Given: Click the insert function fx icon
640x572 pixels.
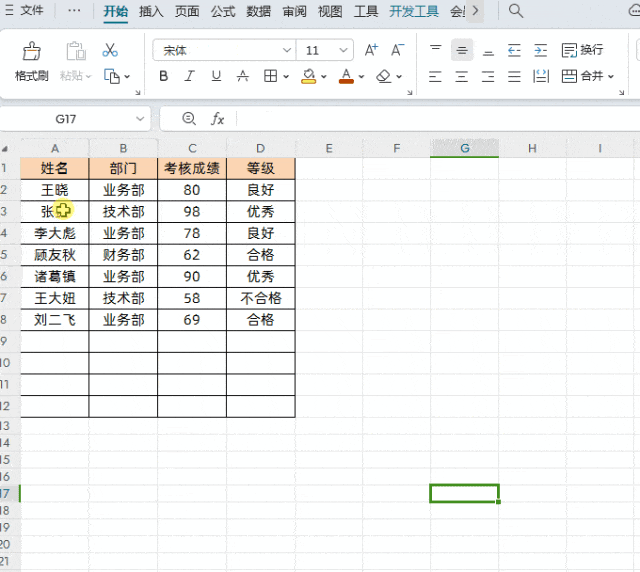Looking at the screenshot, I should click(218, 119).
